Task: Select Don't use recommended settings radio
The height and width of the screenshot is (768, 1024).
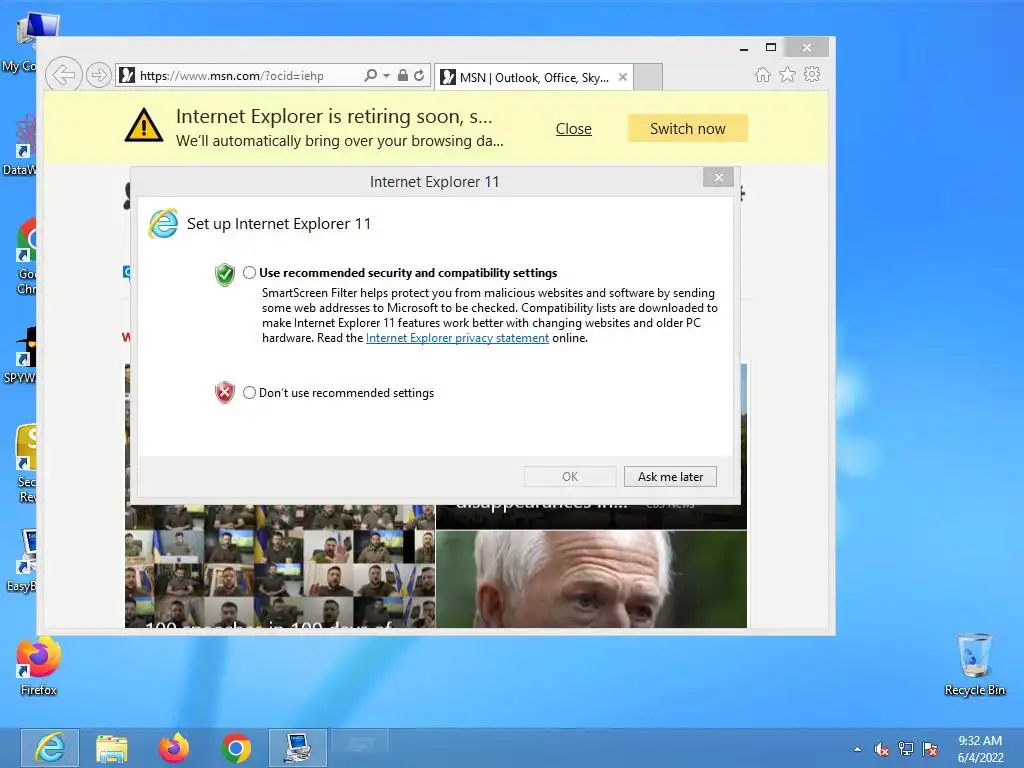Action: pyautogui.click(x=249, y=392)
